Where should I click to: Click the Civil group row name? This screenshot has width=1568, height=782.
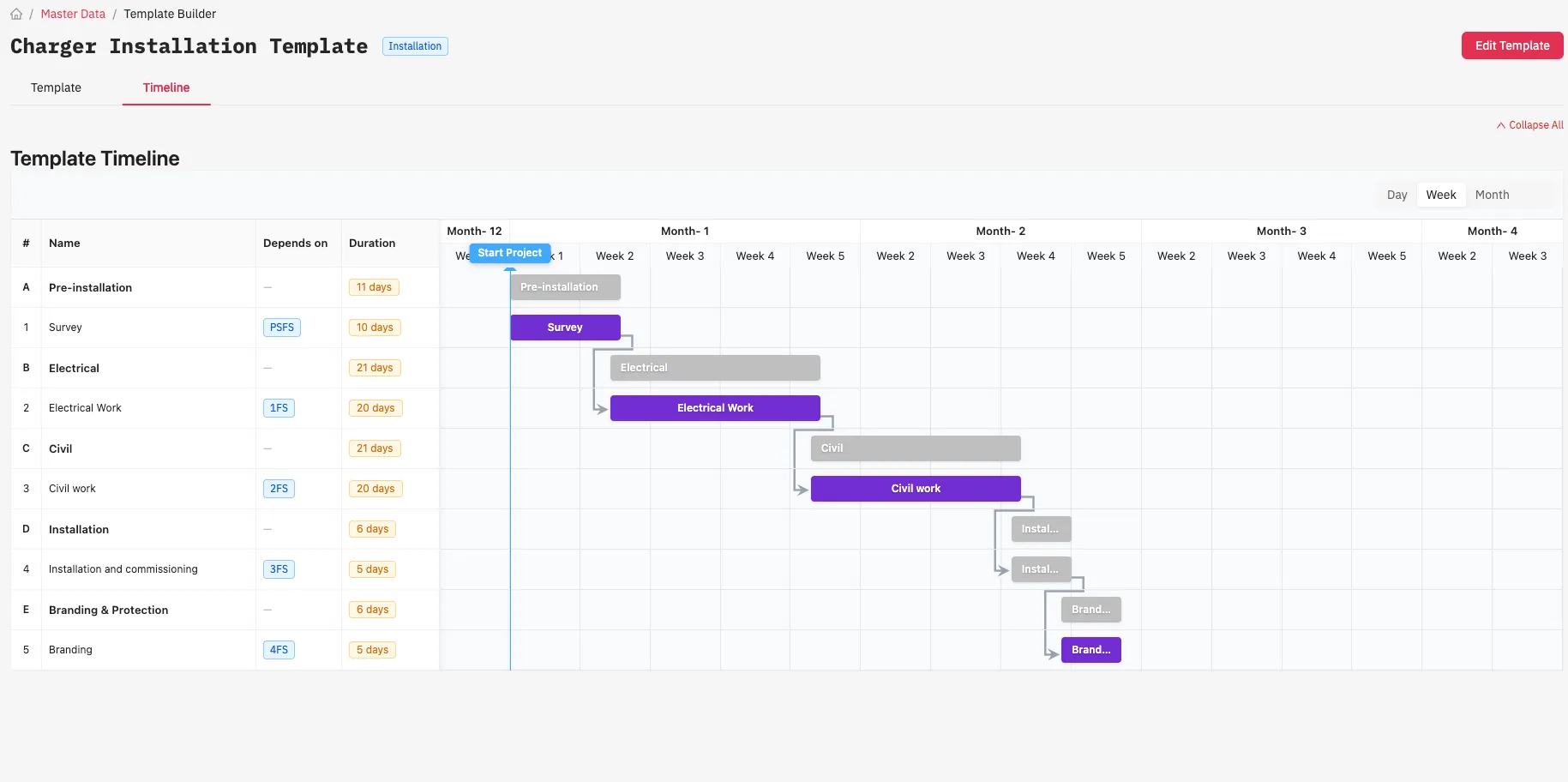tap(60, 448)
